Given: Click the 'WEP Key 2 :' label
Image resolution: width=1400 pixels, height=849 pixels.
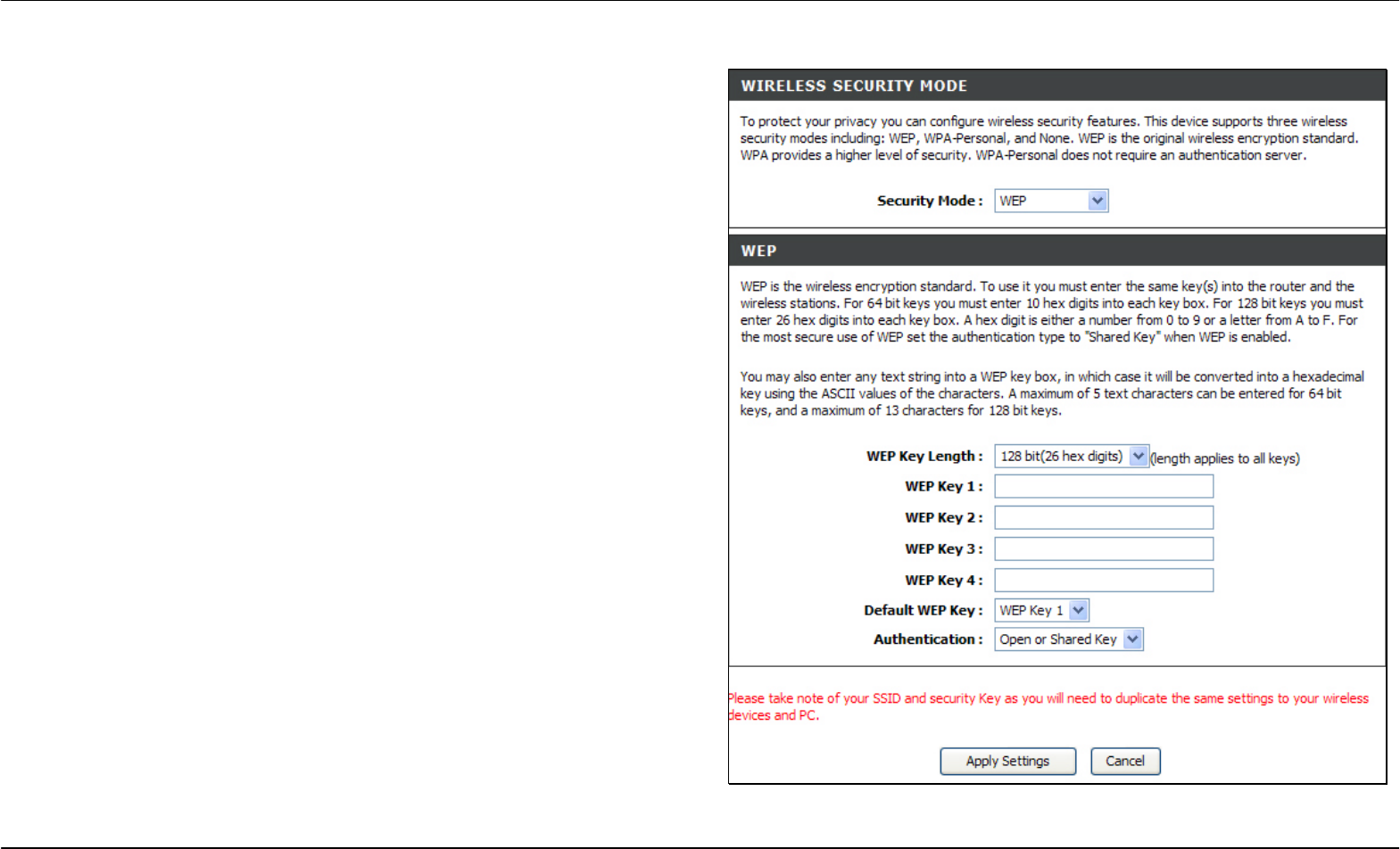Looking at the screenshot, I should tap(944, 517).
